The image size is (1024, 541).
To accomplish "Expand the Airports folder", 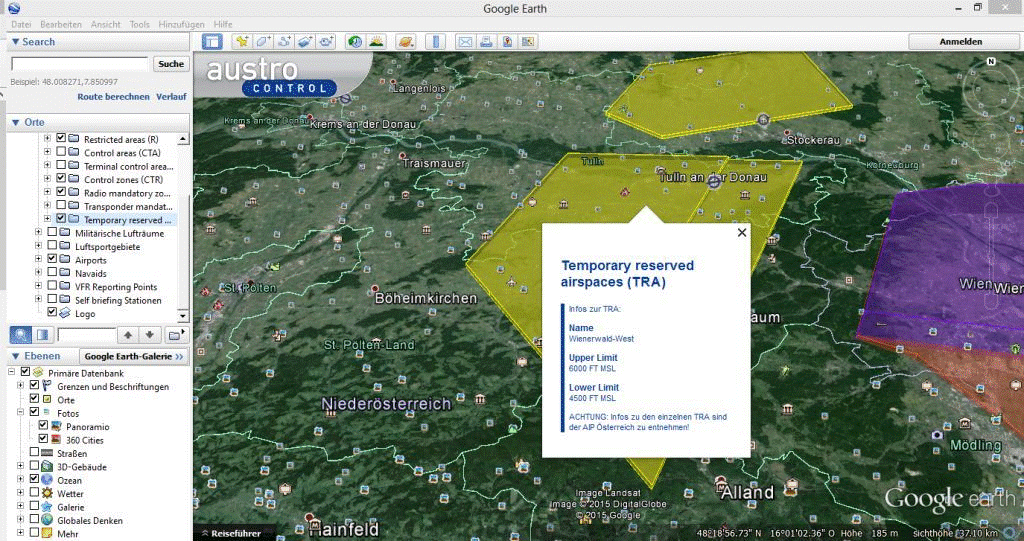I will [x=38, y=259].
